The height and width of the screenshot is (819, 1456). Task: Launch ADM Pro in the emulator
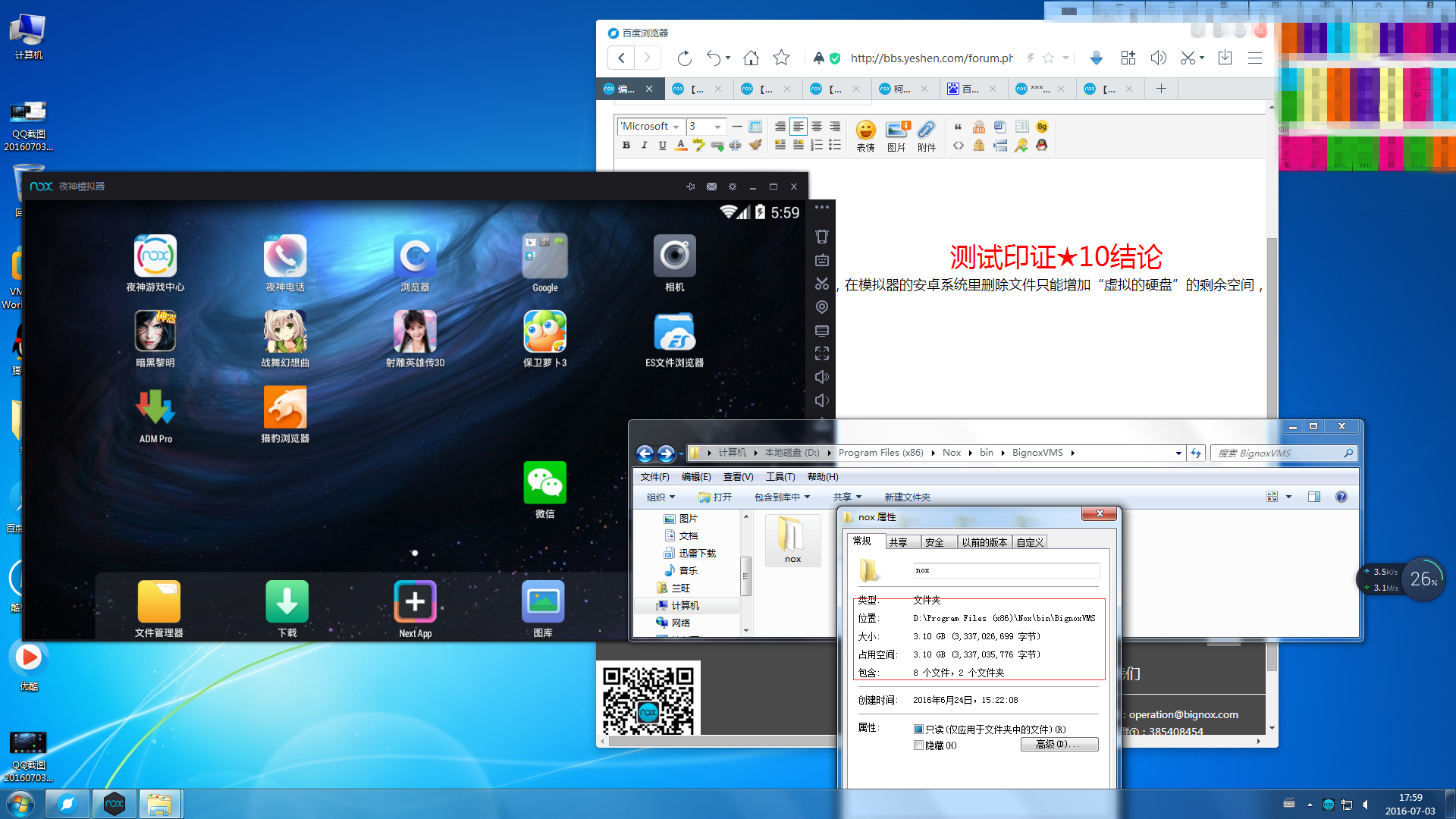(155, 415)
